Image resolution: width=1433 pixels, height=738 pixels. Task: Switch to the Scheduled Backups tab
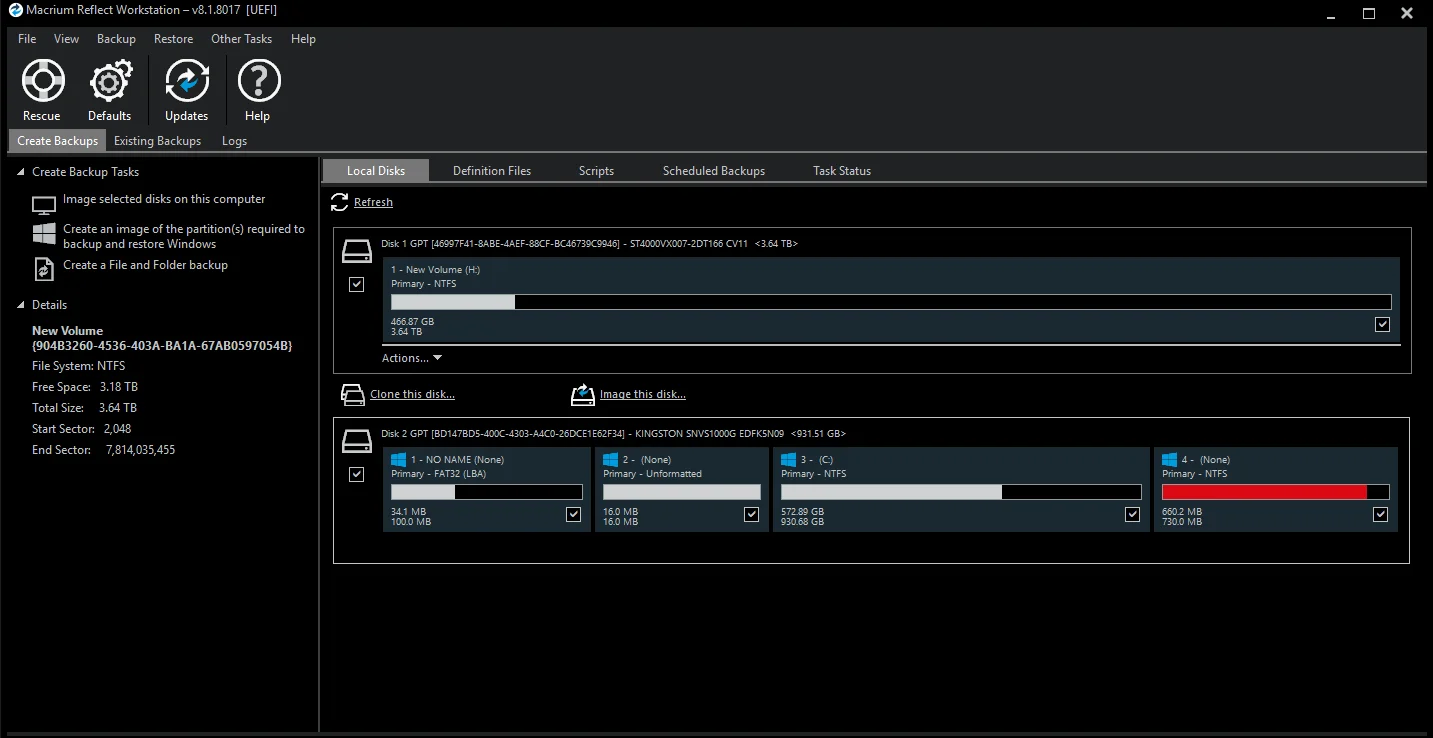tap(713, 171)
